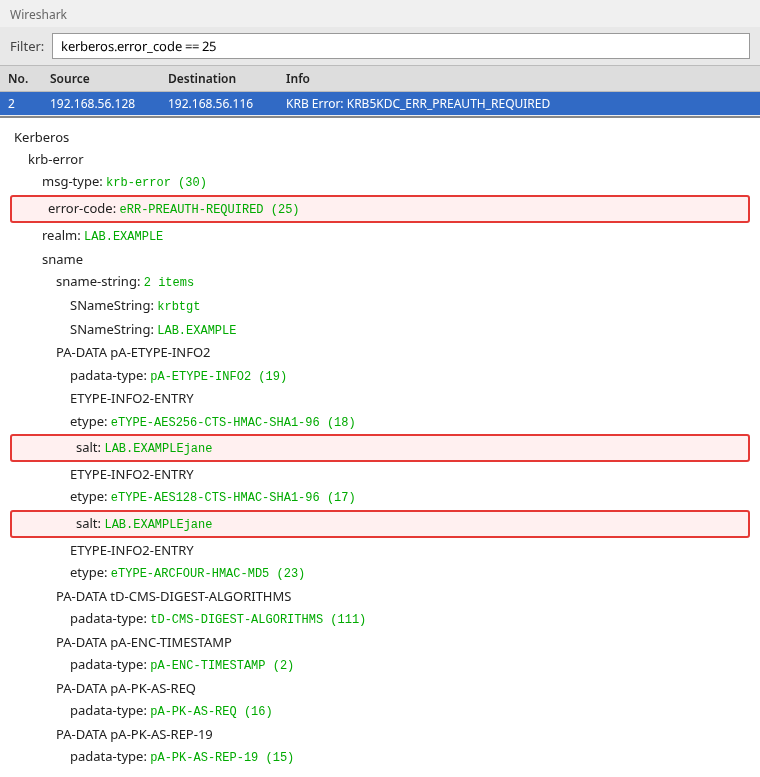
Task: Select etype AES256-CTS-HMAC-SHA1-96 (18) line
Action: click(213, 422)
